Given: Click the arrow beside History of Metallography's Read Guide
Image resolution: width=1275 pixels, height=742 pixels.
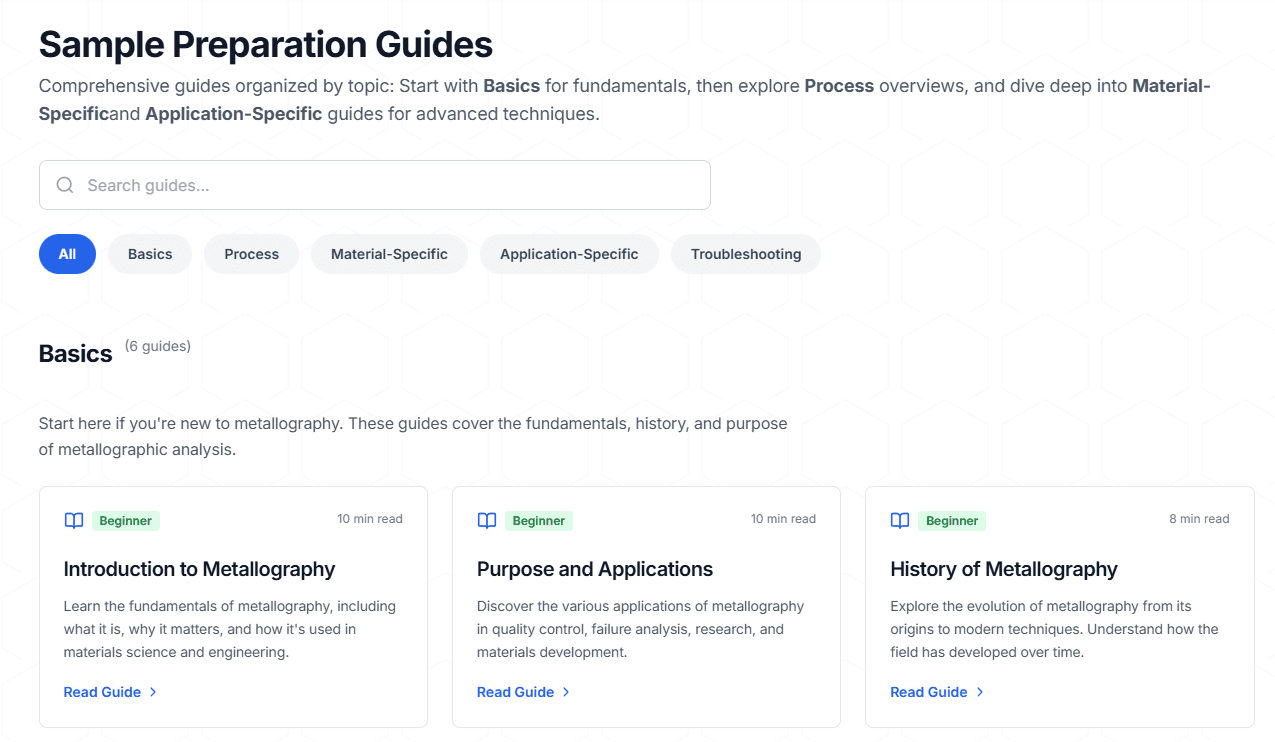Looking at the screenshot, I should [x=981, y=691].
